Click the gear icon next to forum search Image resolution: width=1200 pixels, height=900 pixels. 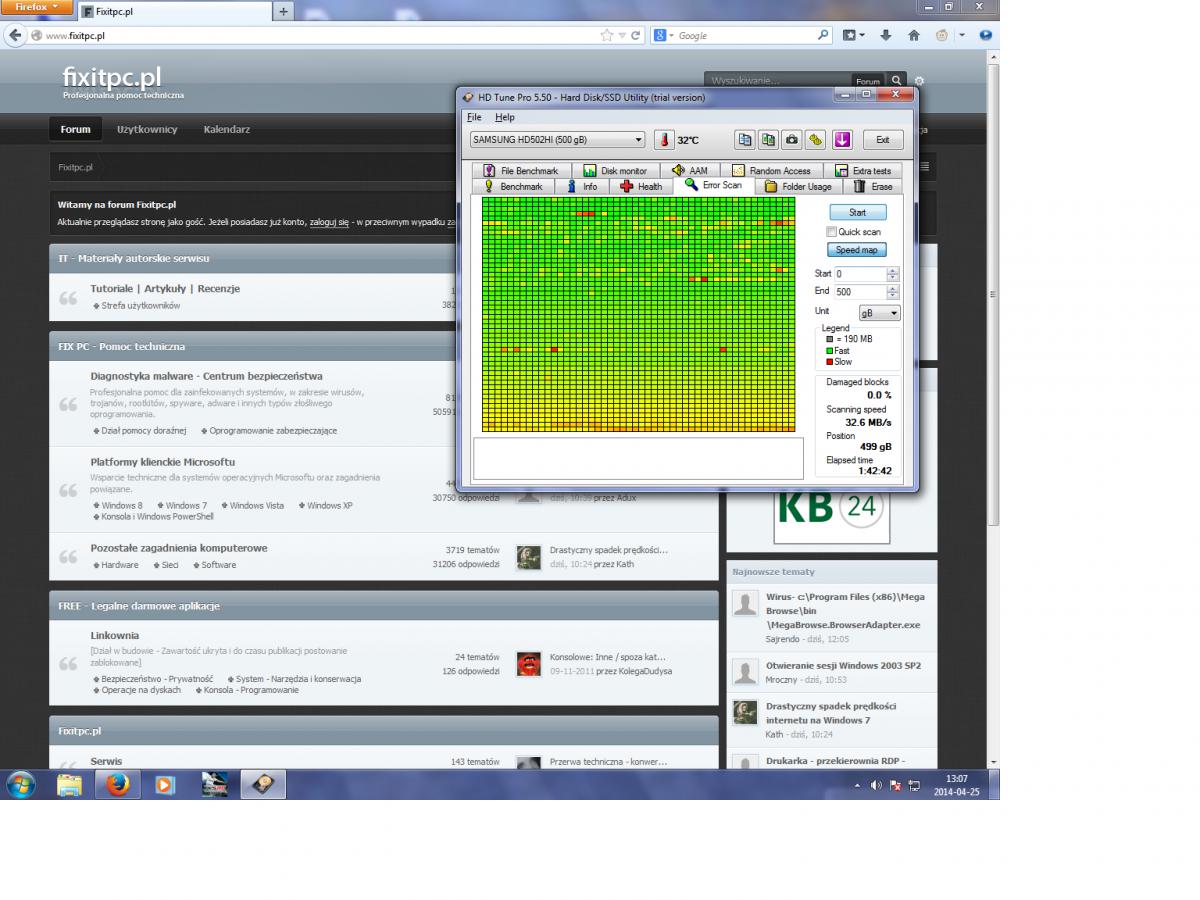[x=920, y=80]
